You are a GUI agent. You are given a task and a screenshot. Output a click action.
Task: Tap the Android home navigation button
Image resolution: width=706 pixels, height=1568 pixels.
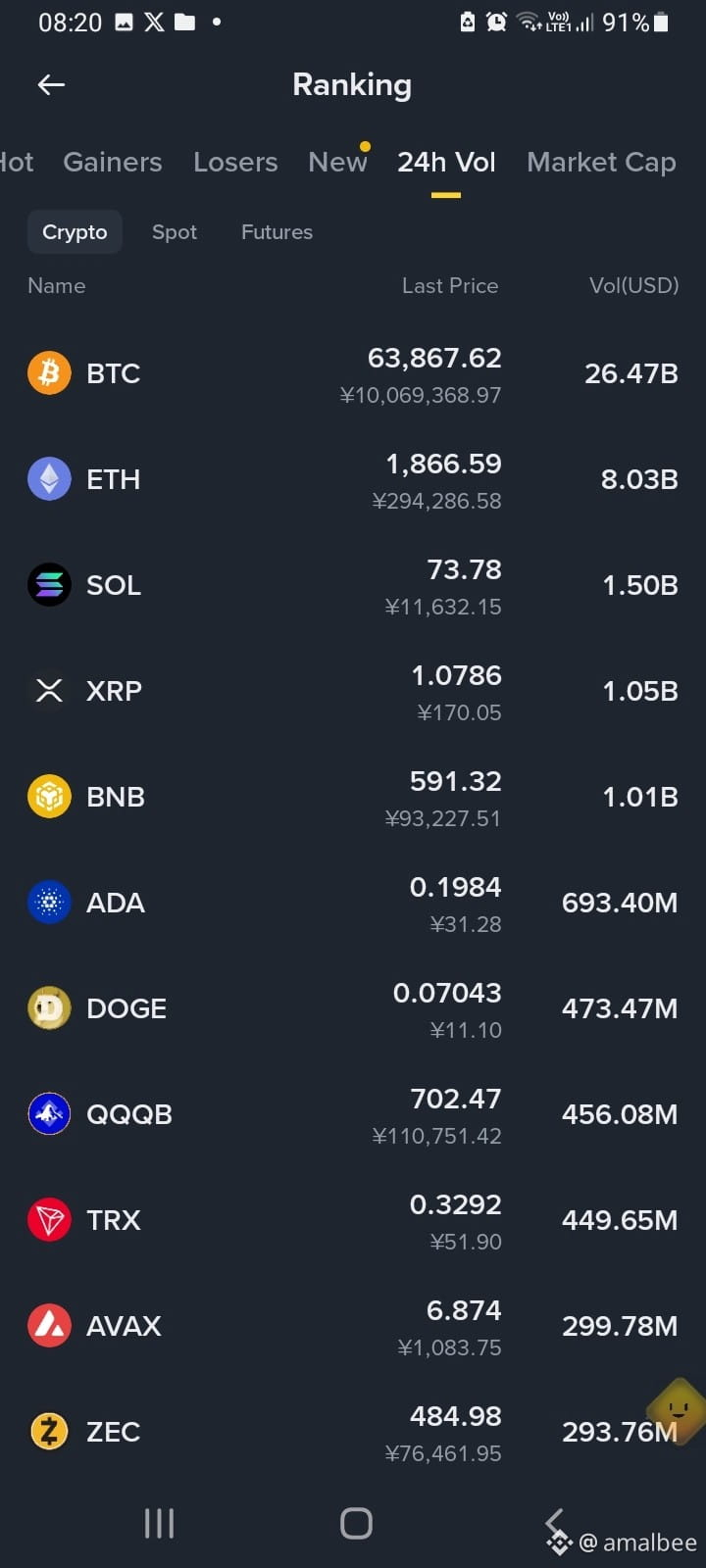[356, 1523]
